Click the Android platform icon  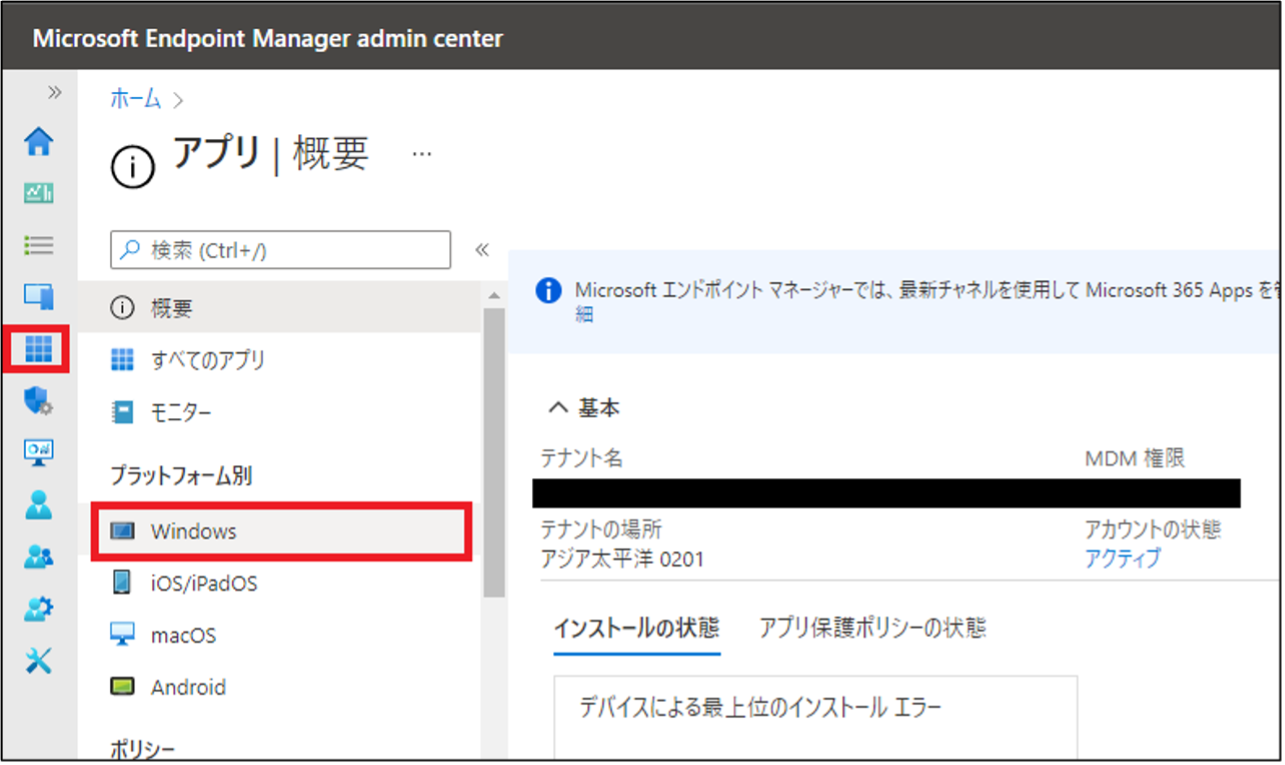[122, 687]
